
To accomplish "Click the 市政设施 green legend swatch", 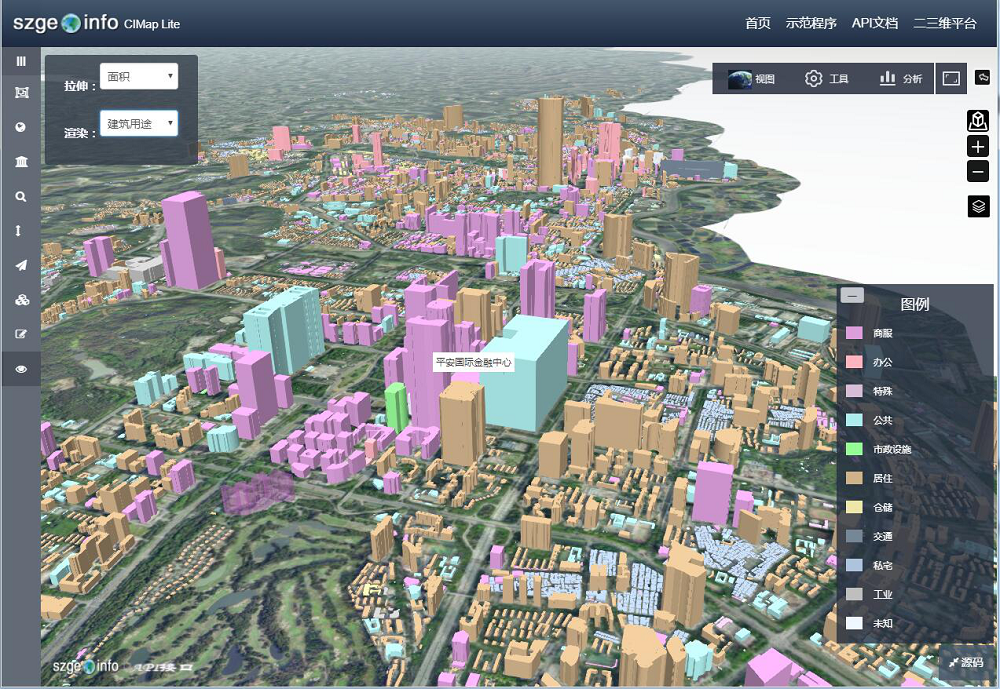I will click(x=854, y=449).
